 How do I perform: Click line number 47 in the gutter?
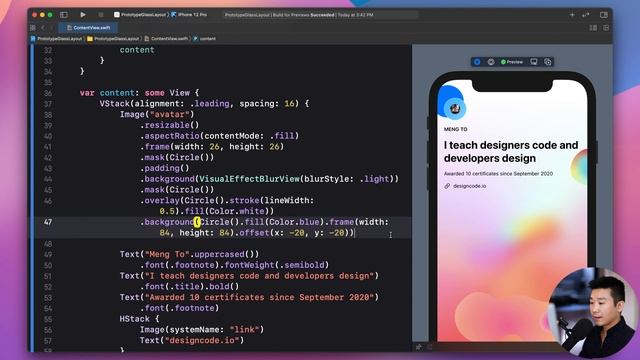(48, 222)
